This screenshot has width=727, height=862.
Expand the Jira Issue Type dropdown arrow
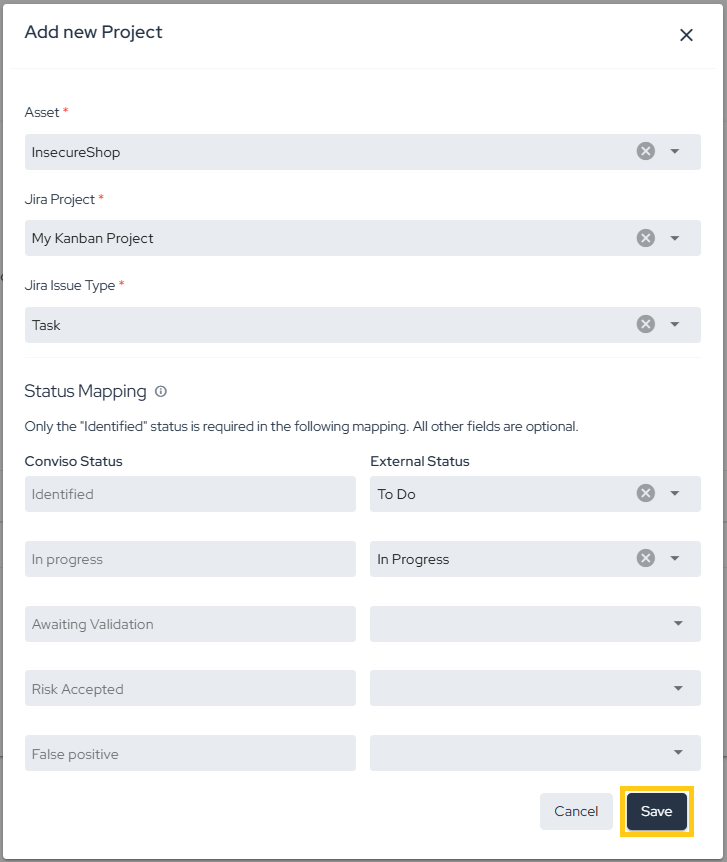tap(675, 324)
